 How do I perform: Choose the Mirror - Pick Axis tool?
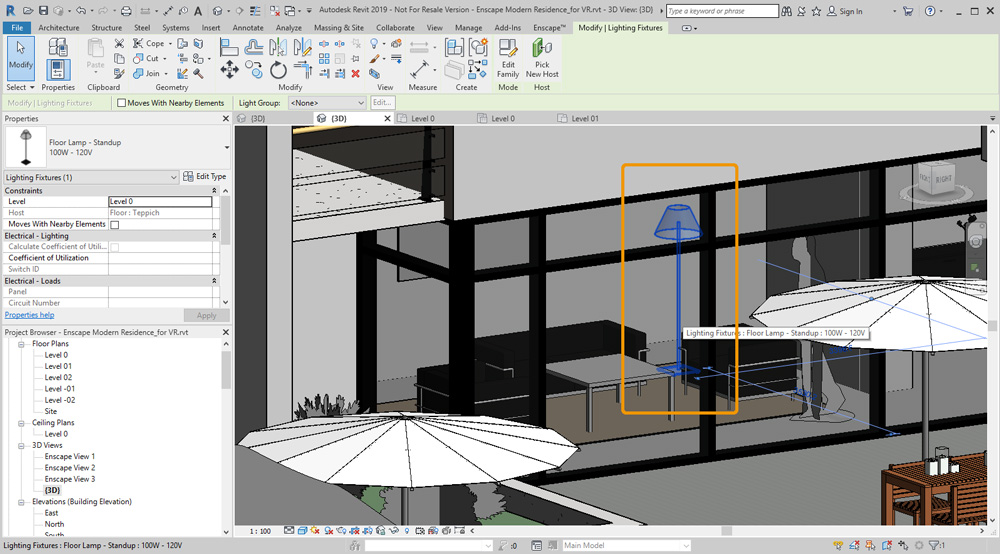tap(277, 47)
